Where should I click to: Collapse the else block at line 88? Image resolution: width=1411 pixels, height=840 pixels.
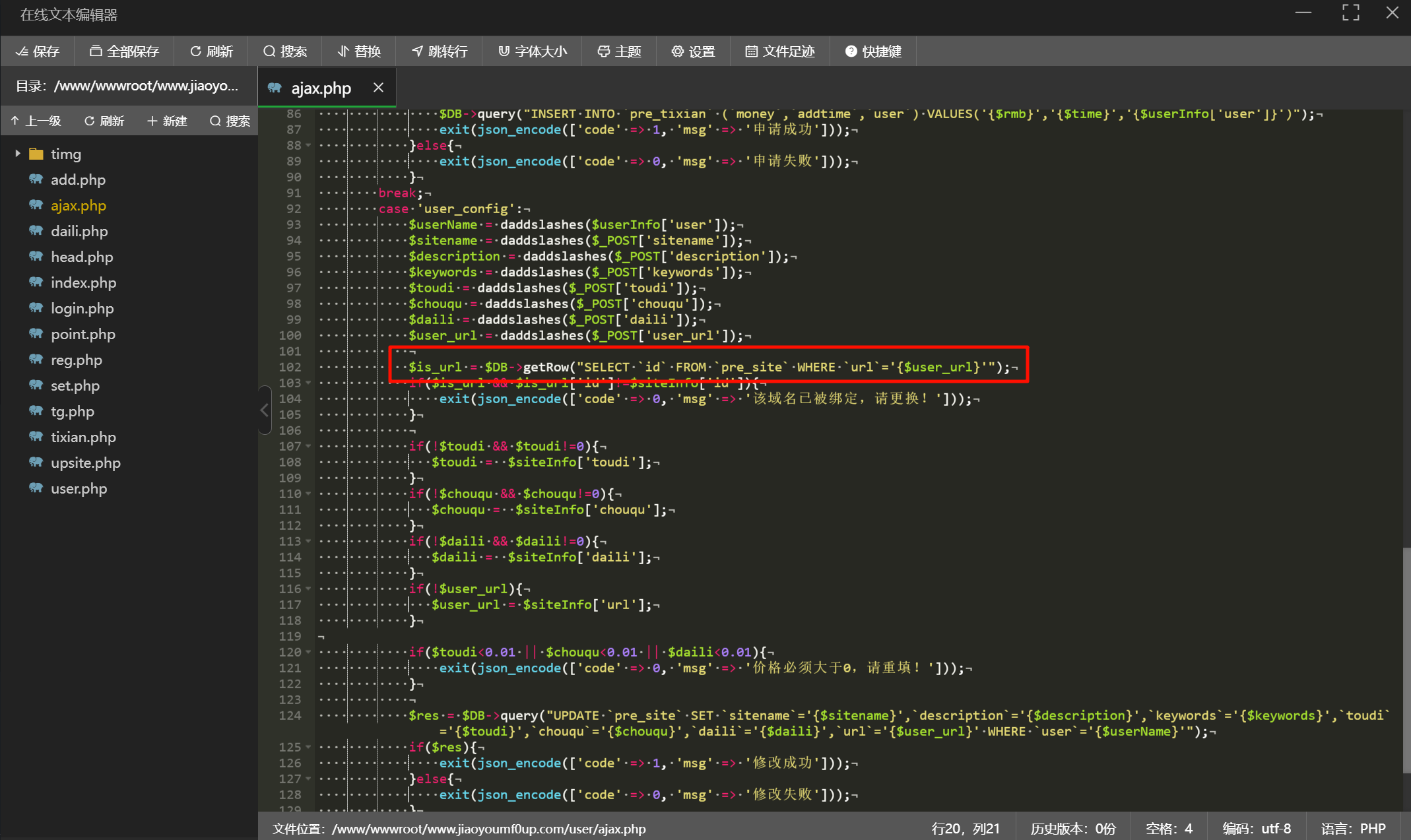(308, 146)
